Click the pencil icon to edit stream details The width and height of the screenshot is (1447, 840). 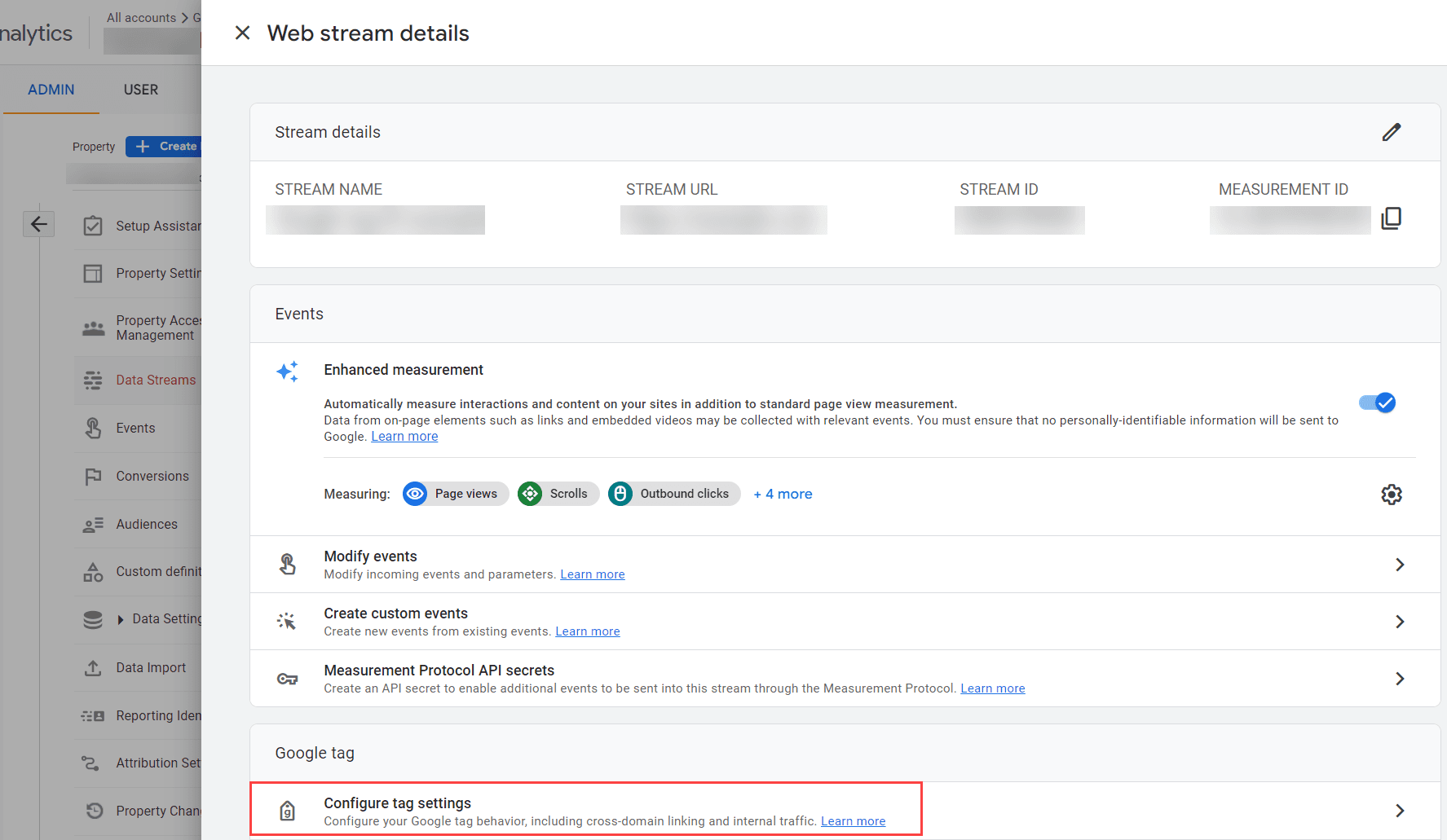[x=1392, y=132]
